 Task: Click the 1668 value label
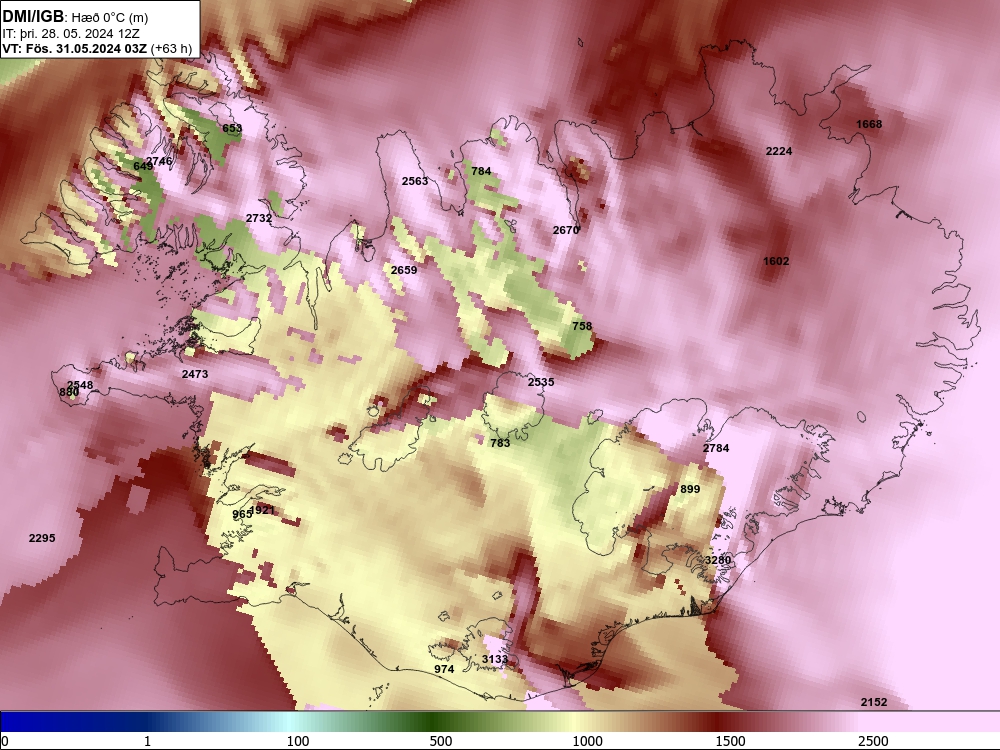tap(869, 124)
